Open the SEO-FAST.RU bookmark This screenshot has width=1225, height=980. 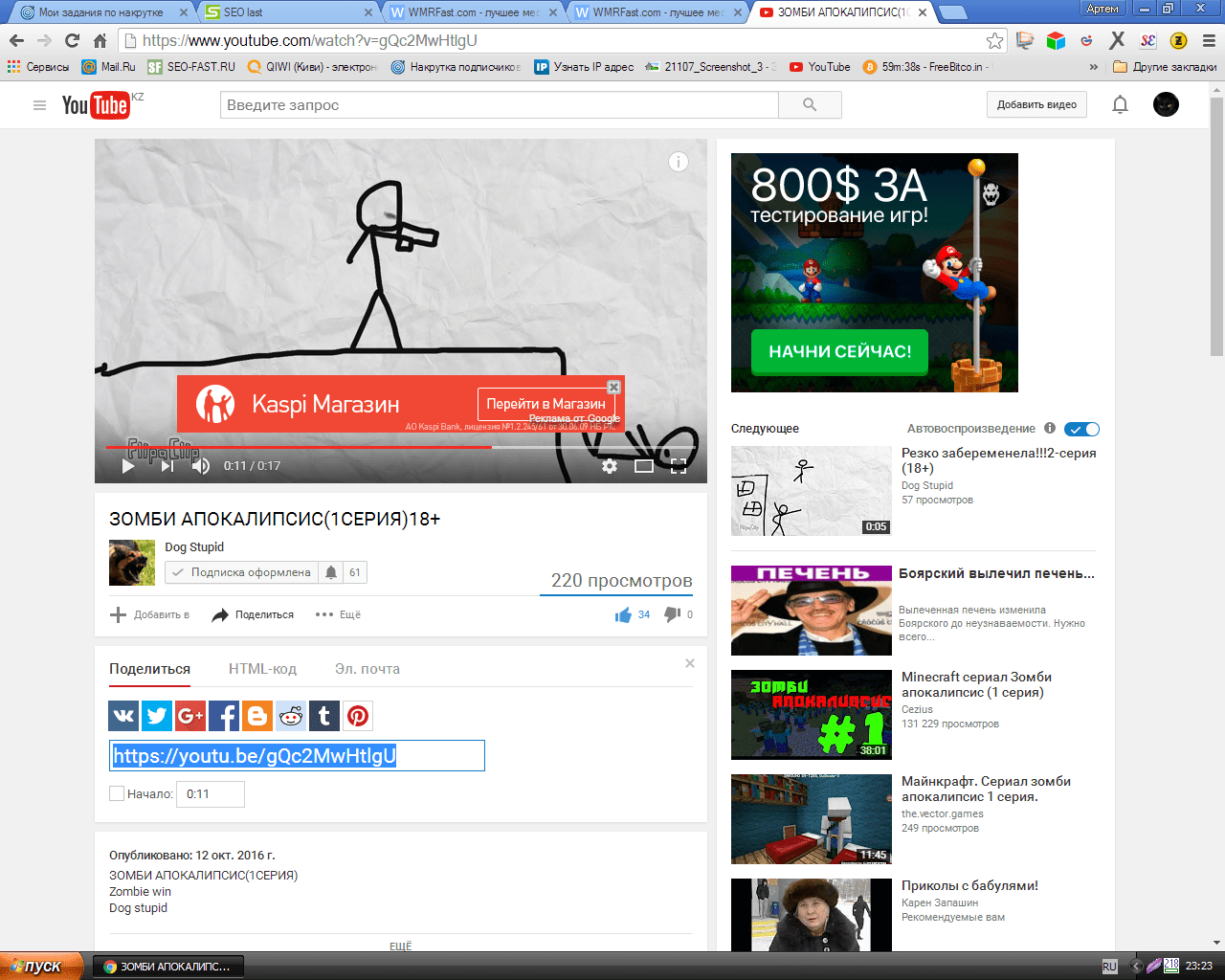(191, 67)
